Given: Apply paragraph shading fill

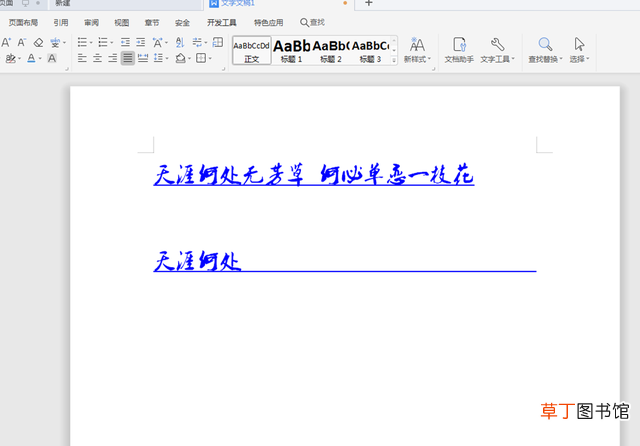Looking at the screenshot, I should [x=180, y=58].
